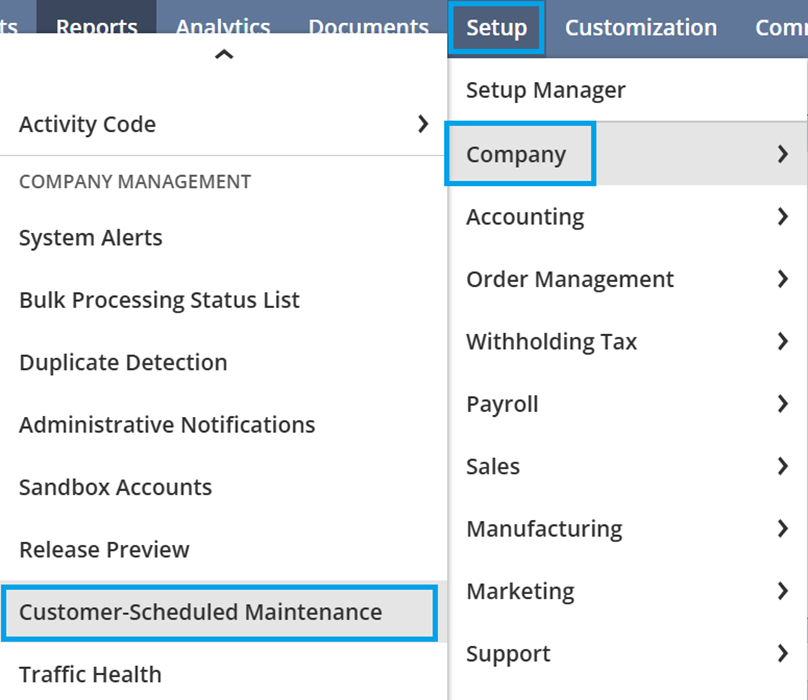Open the Setup menu
The image size is (808, 700).
pos(496,28)
